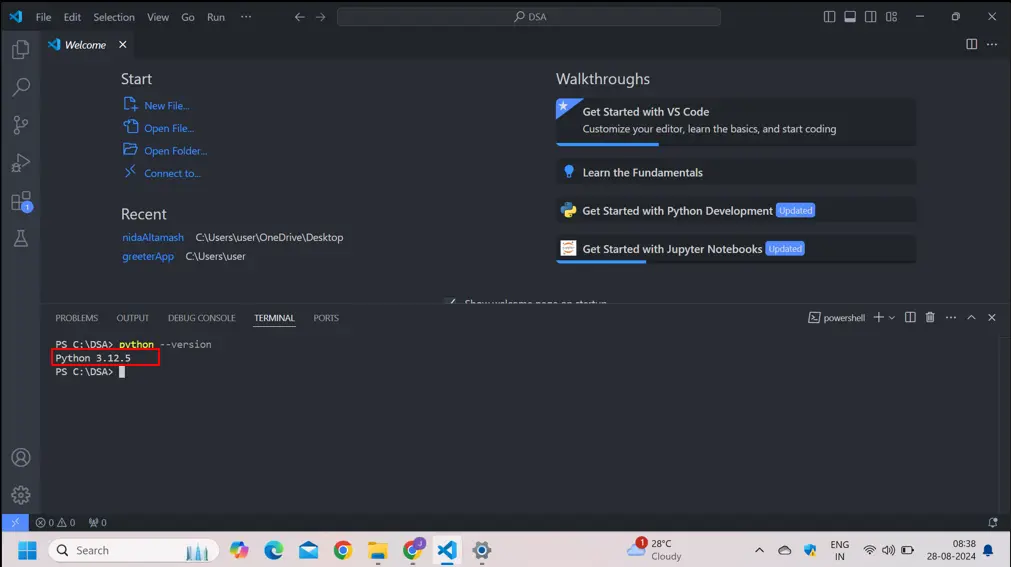Viewport: 1011px width, 567px height.
Task: Click the New File link
Action: (x=166, y=106)
